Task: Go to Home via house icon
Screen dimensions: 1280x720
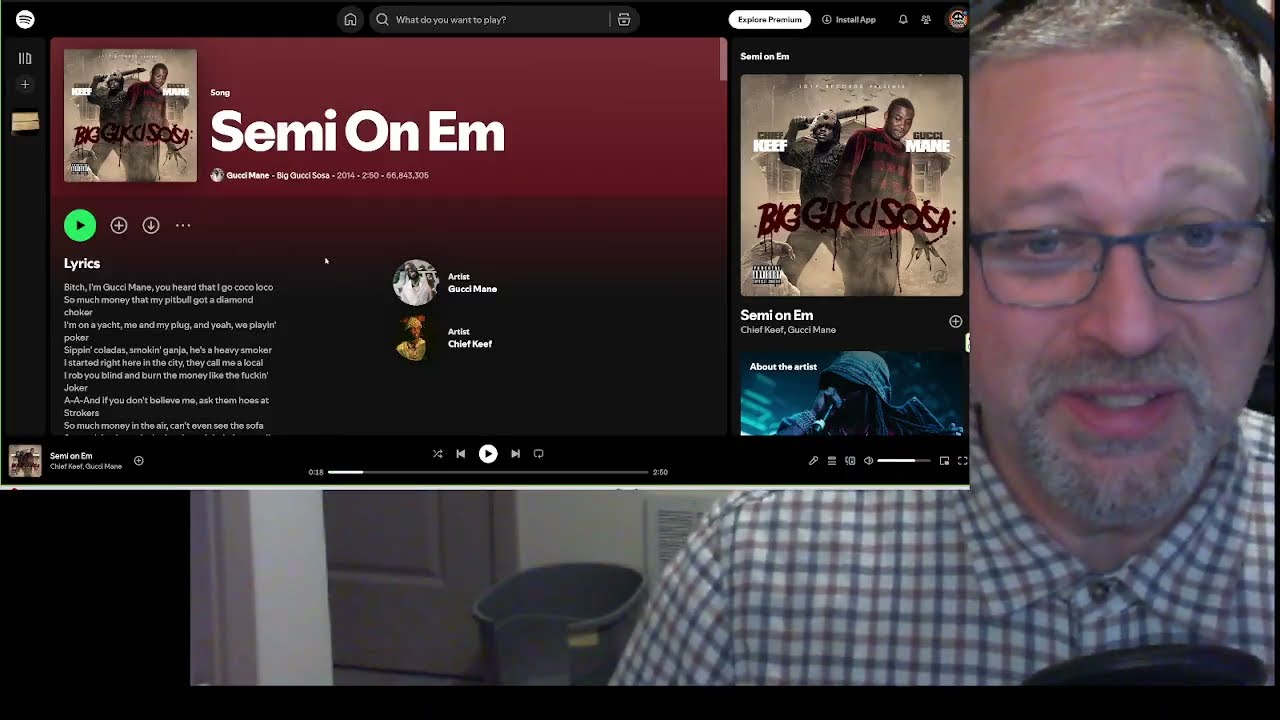Action: (x=350, y=19)
